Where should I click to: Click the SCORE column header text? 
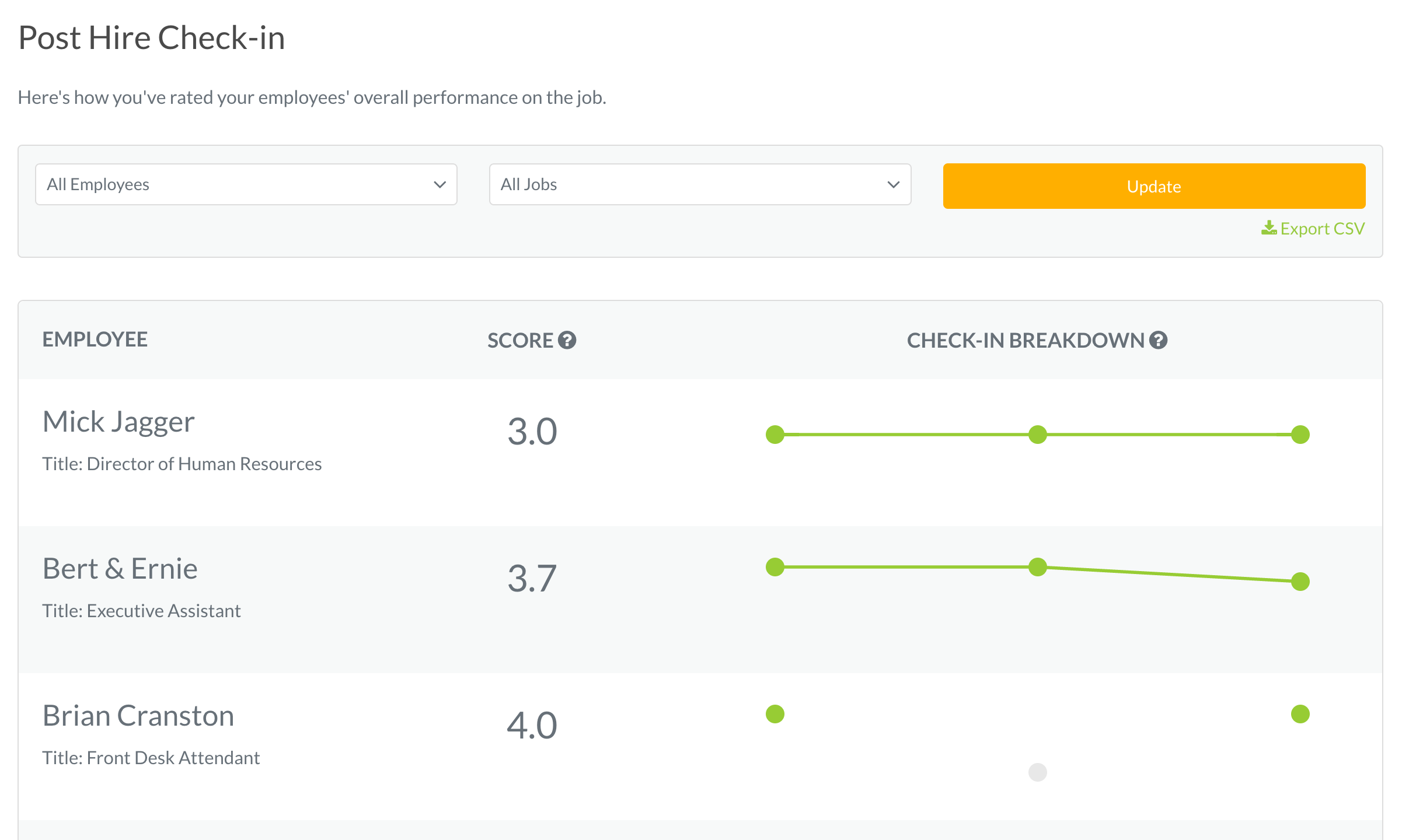click(520, 340)
